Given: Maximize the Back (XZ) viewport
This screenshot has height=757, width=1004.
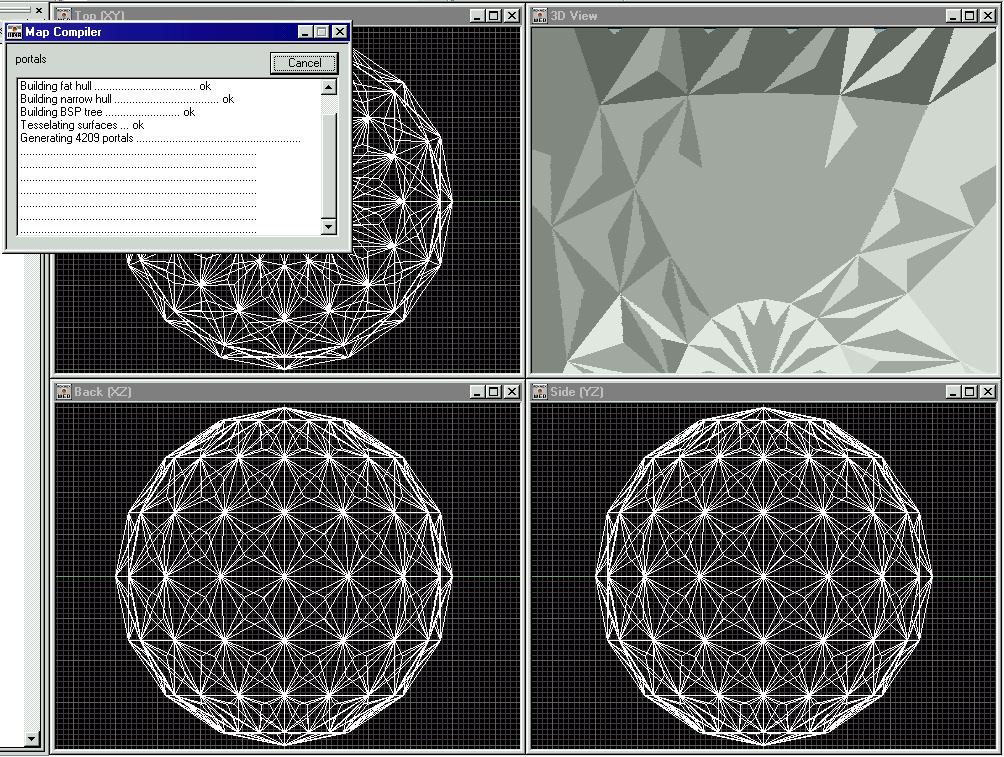Looking at the screenshot, I should tap(493, 392).
